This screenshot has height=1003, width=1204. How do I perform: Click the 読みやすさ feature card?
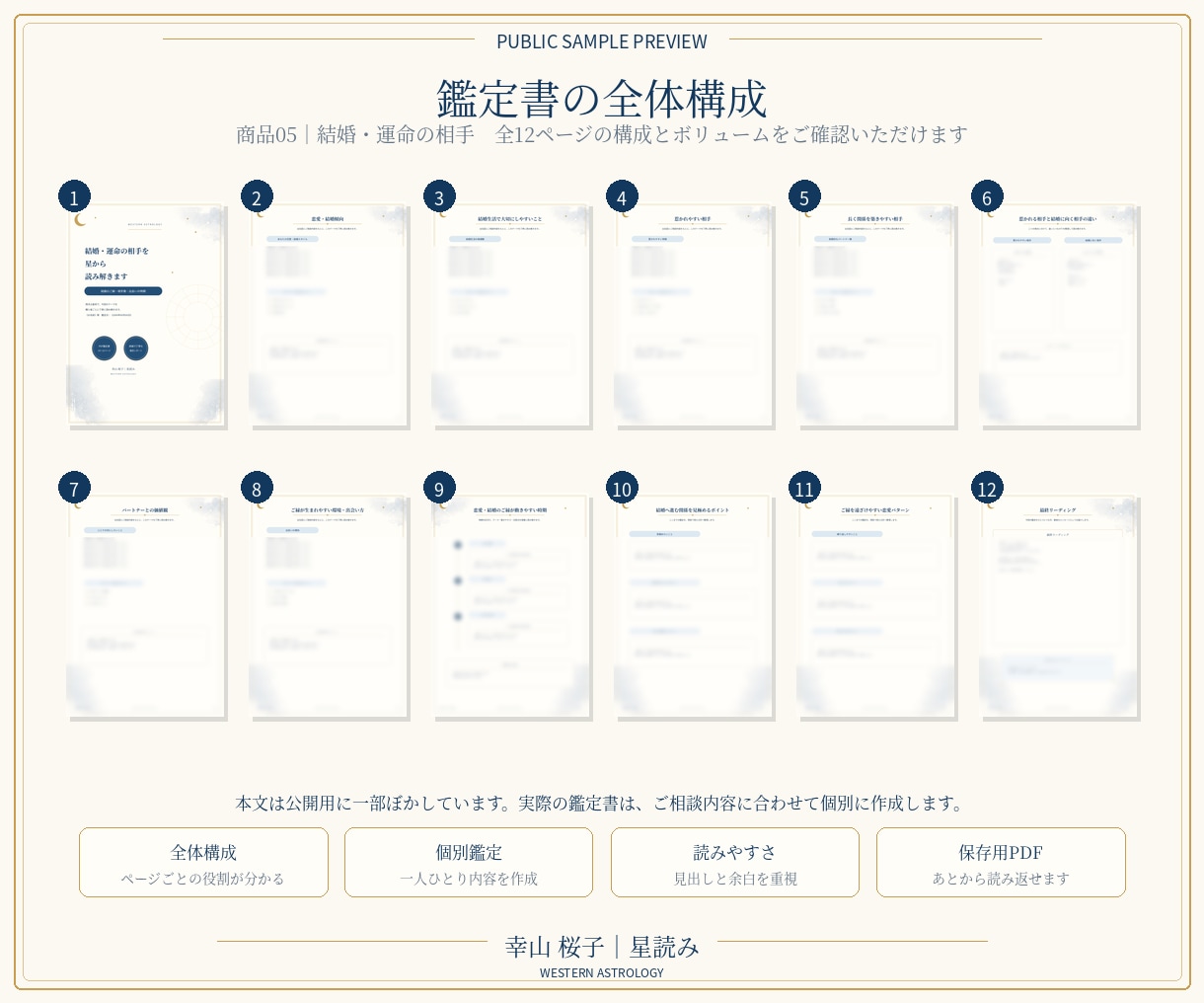coord(735,863)
